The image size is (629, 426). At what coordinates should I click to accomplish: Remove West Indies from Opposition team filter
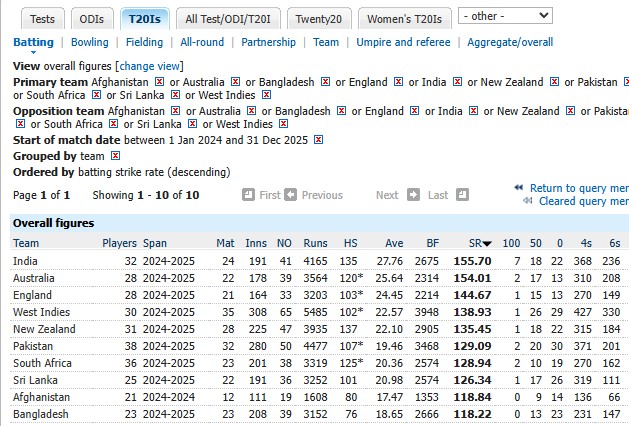284,124
